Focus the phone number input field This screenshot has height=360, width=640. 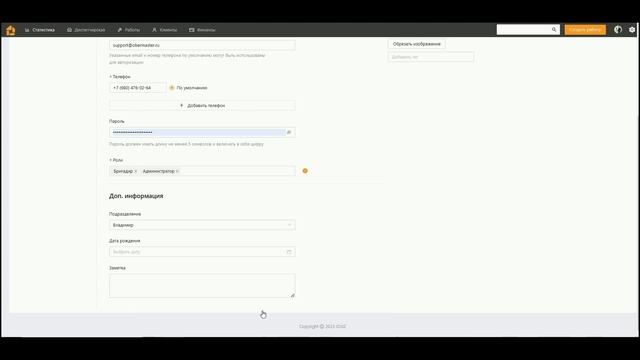pos(138,88)
